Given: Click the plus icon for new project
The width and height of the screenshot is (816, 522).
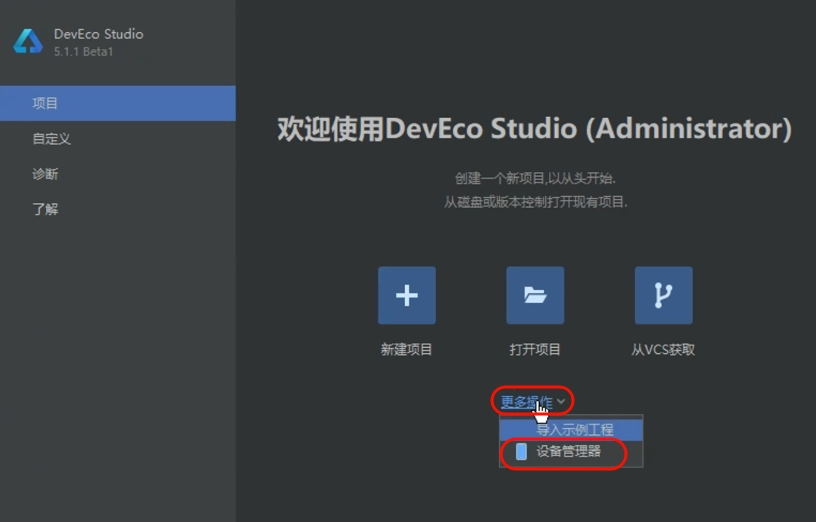Looking at the screenshot, I should 406,295.
